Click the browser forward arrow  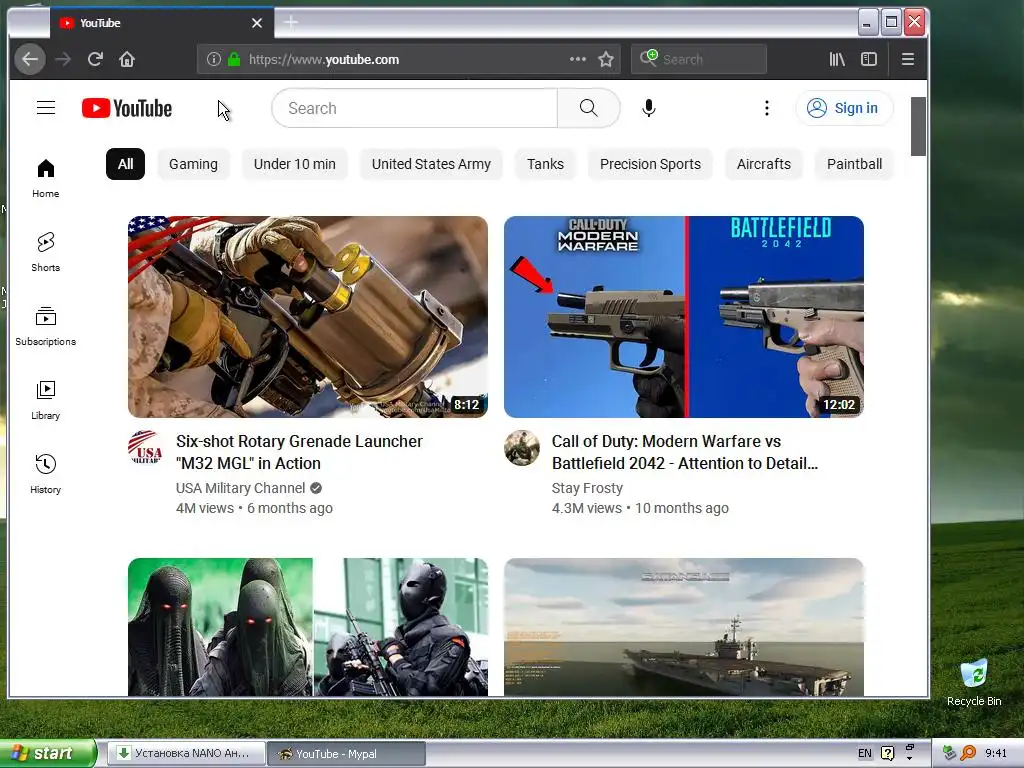[63, 59]
